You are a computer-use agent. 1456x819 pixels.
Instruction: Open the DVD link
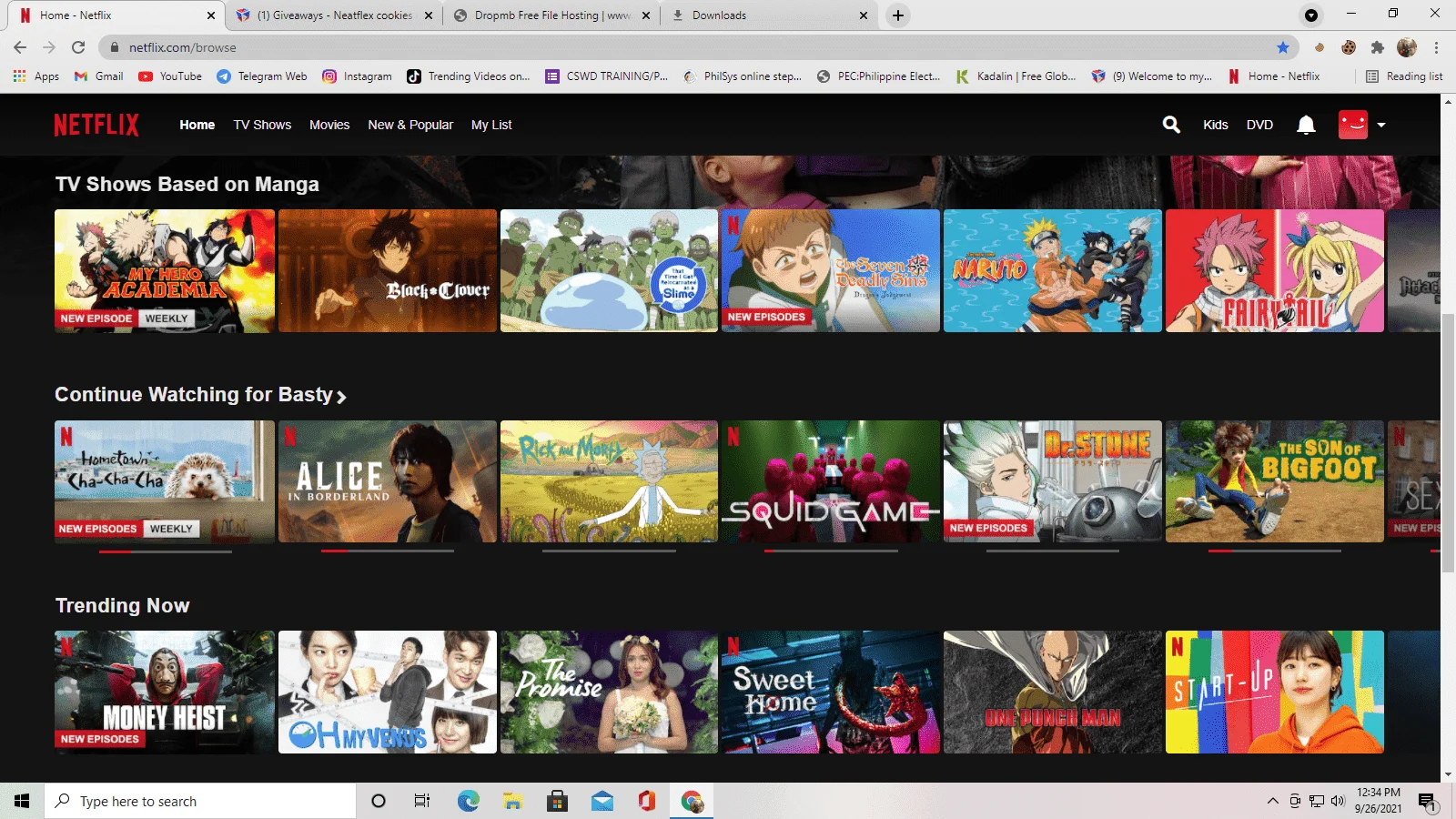1259,125
